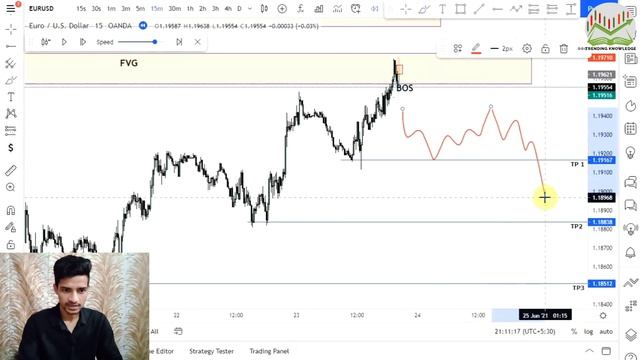
Task: Select the patterns tool in left toolbar
Action: click(11, 113)
